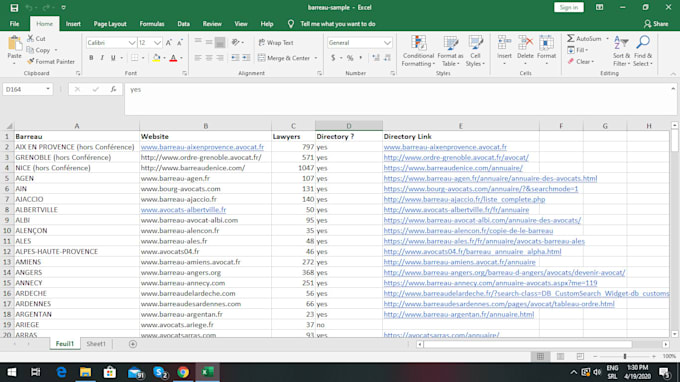Open Cell Styles gallery
The height and width of the screenshot is (382, 680).
coord(475,51)
